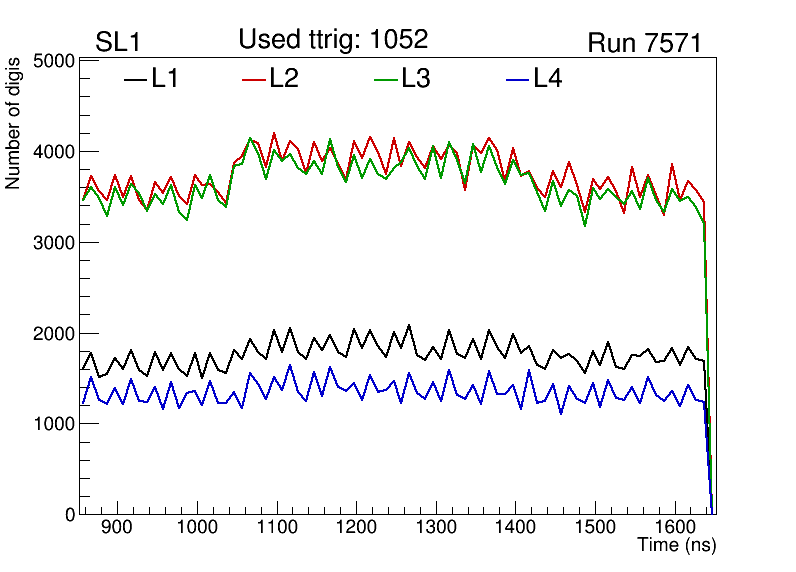Click the 'Run 7571' label
This screenshot has width=796, height=572.
pyautogui.click(x=644, y=43)
